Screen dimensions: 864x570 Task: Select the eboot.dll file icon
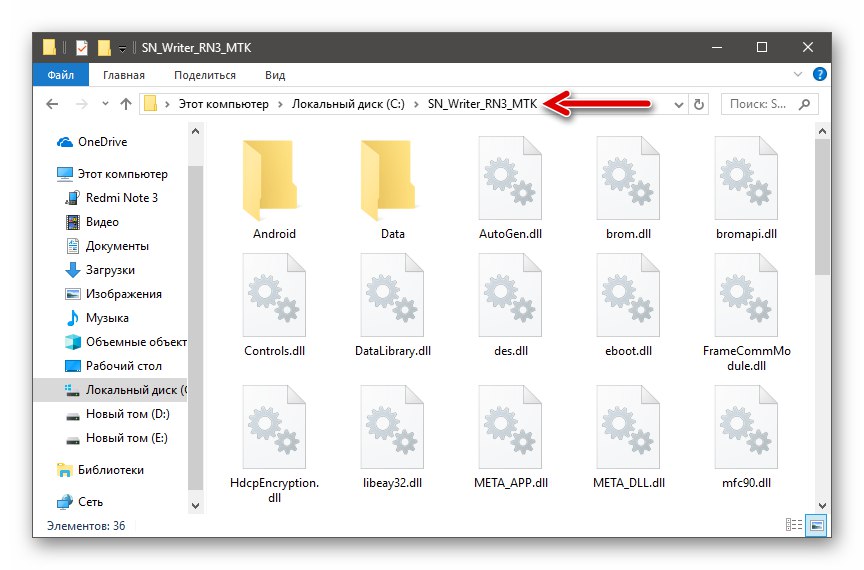click(x=628, y=295)
